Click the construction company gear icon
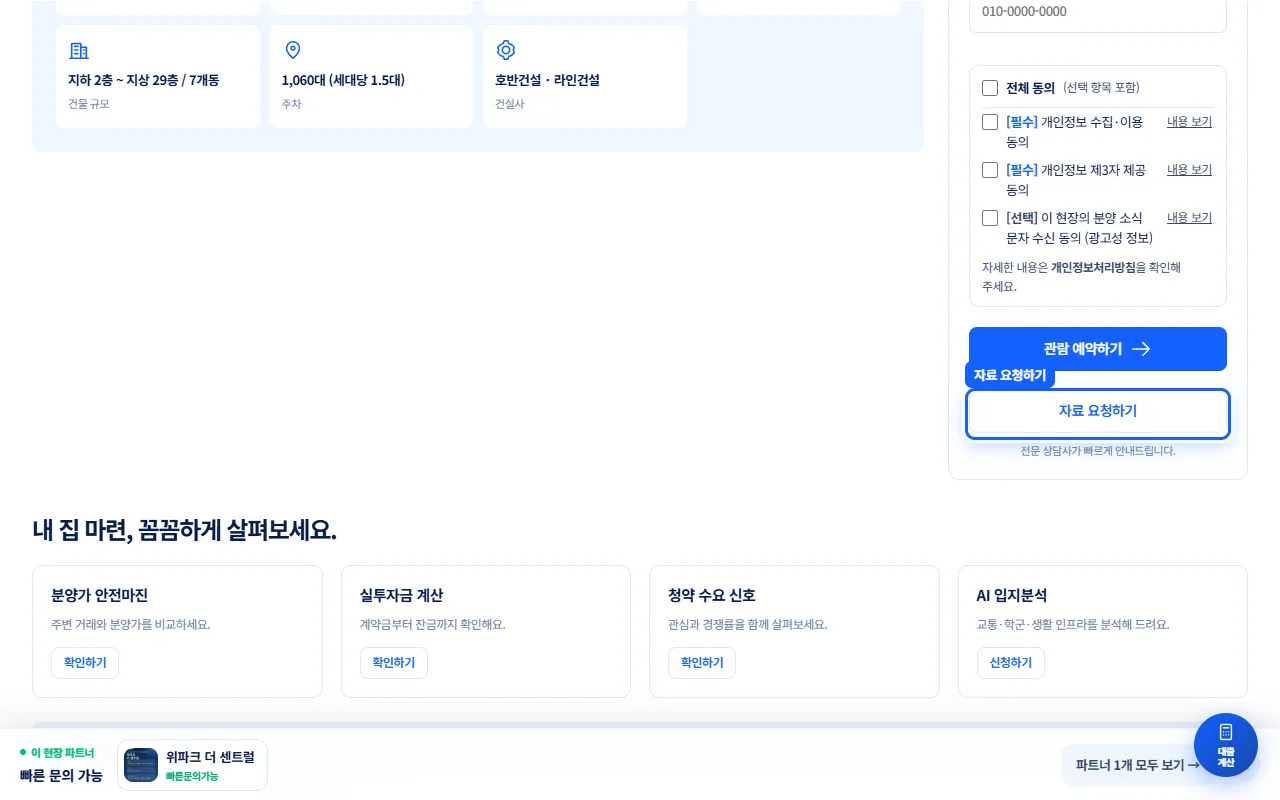1280x800 pixels. [506, 50]
